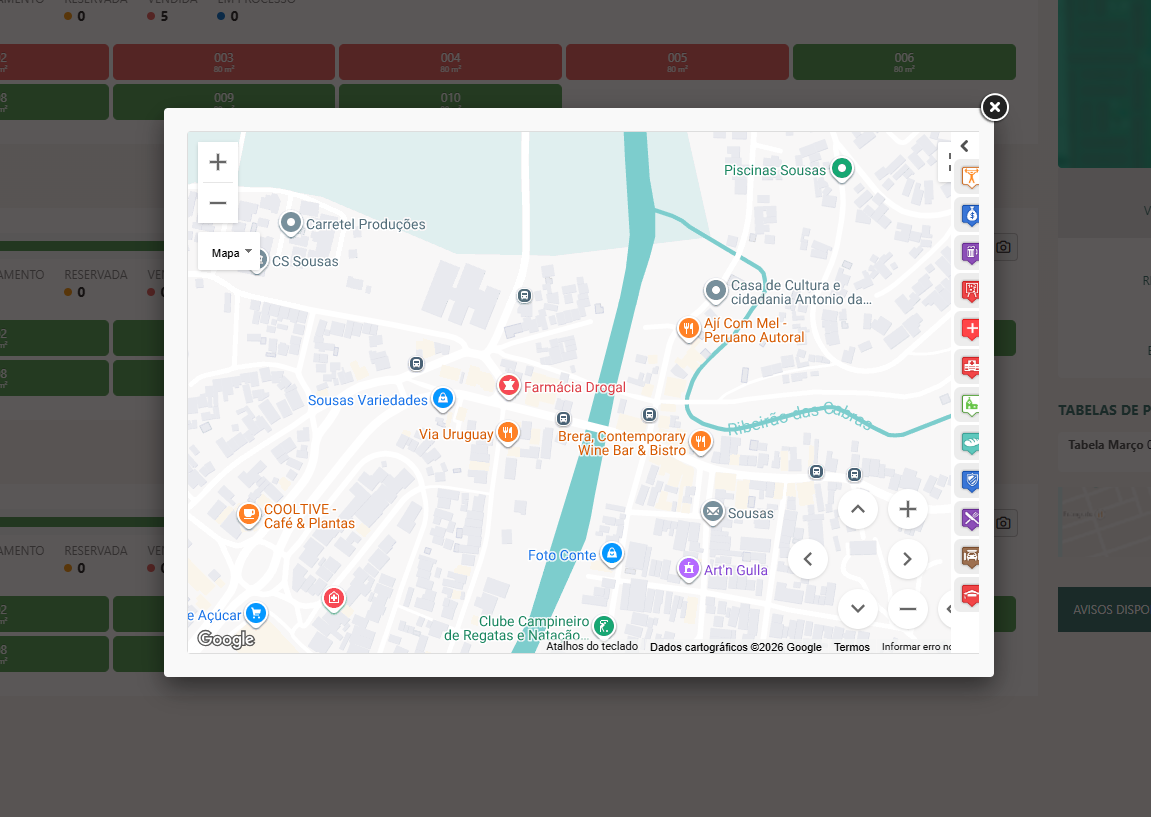The height and width of the screenshot is (817, 1151).
Task: Click the Sousas Variedades shop pin
Action: point(443,399)
